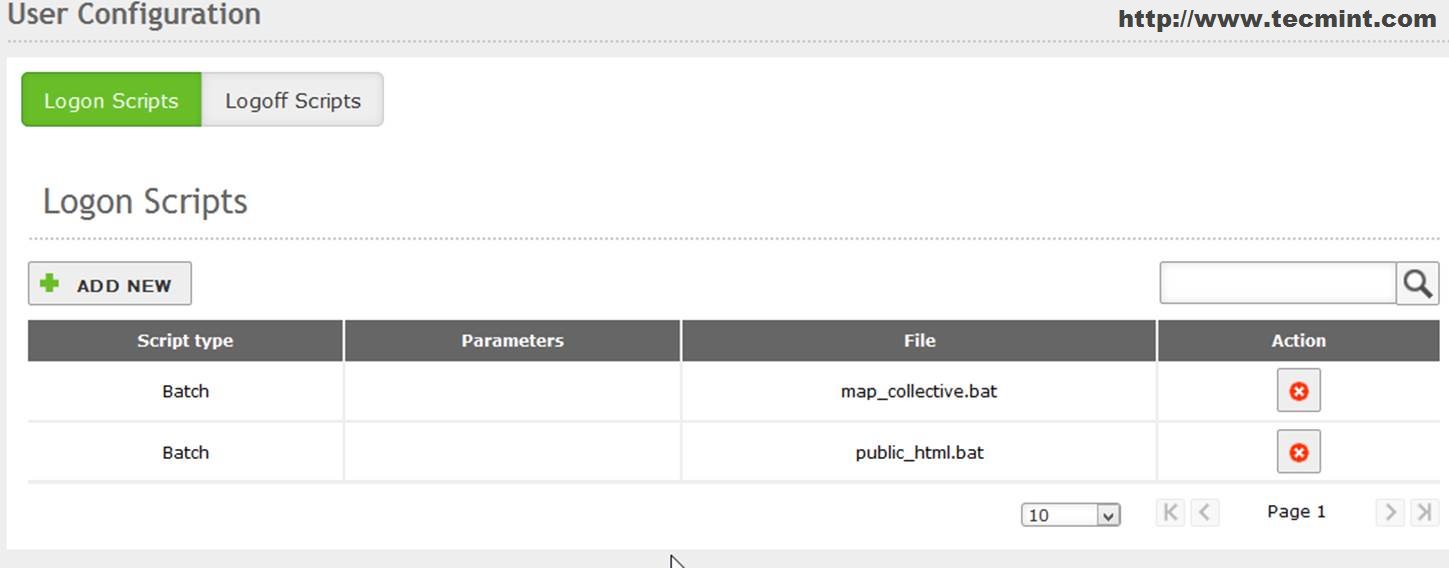Select the map_collective.bat file cell
Screen dimensions: 1449x568
[919, 391]
